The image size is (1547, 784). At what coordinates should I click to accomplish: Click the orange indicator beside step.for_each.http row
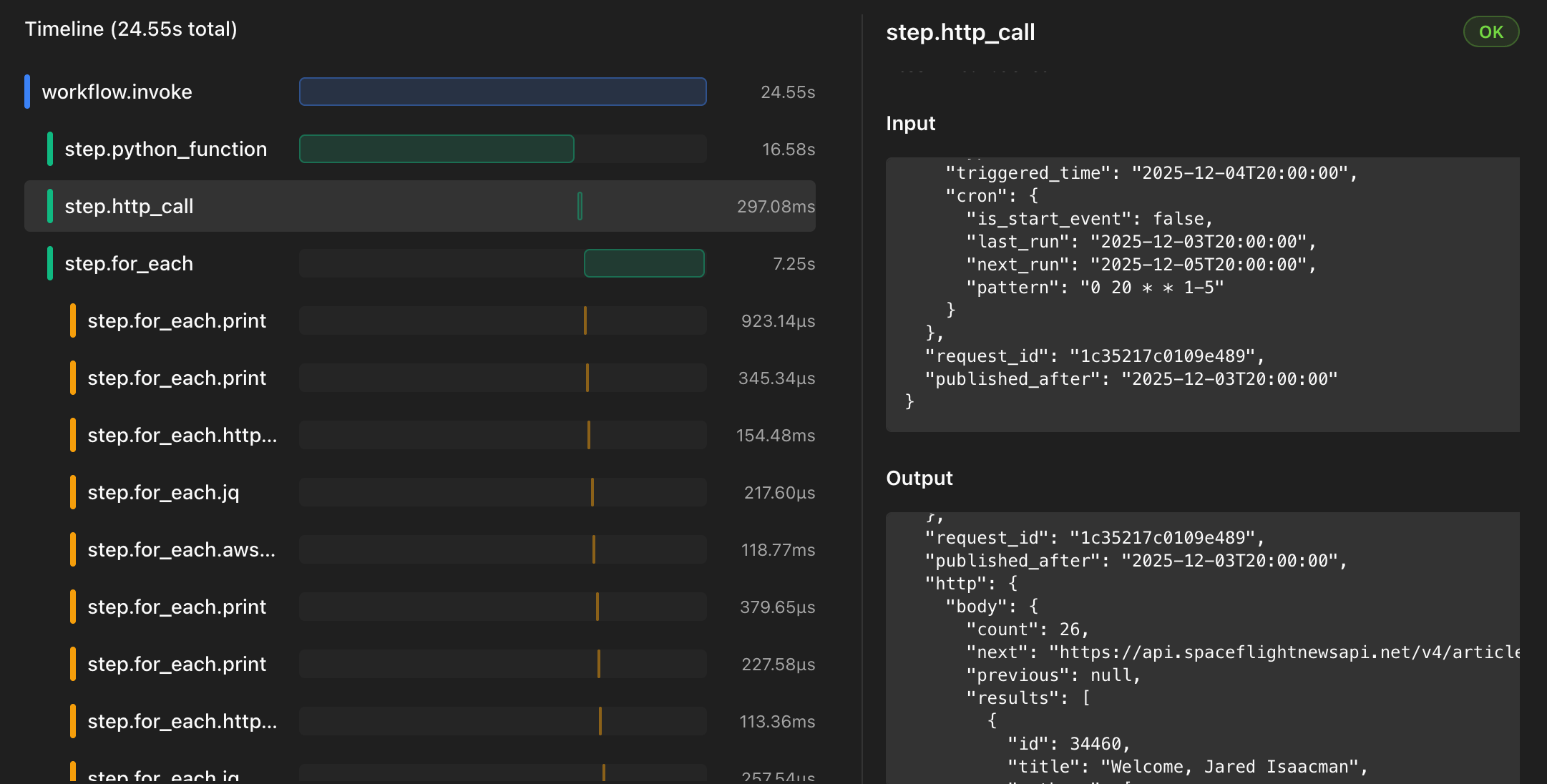72,435
